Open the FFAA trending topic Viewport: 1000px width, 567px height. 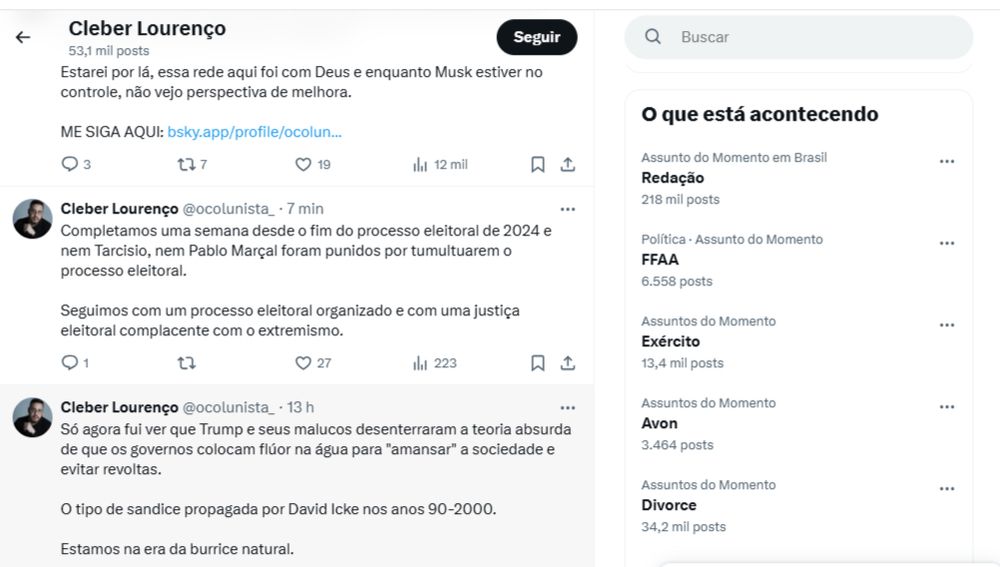click(797, 260)
